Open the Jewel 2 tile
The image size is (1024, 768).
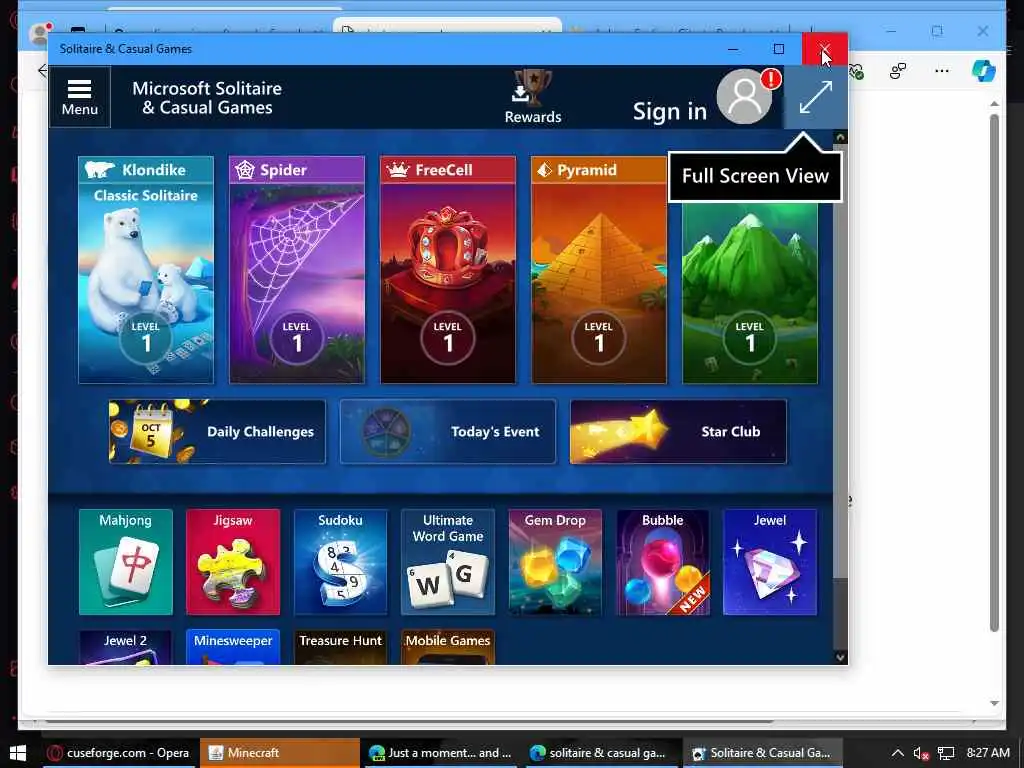tap(125, 647)
